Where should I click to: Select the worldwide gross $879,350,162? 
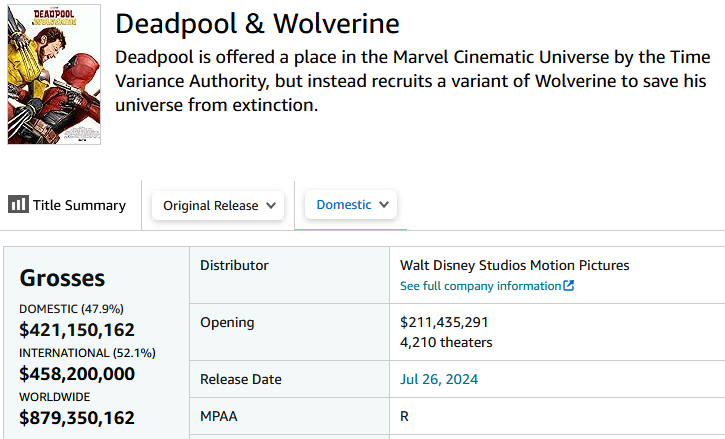click(77, 418)
